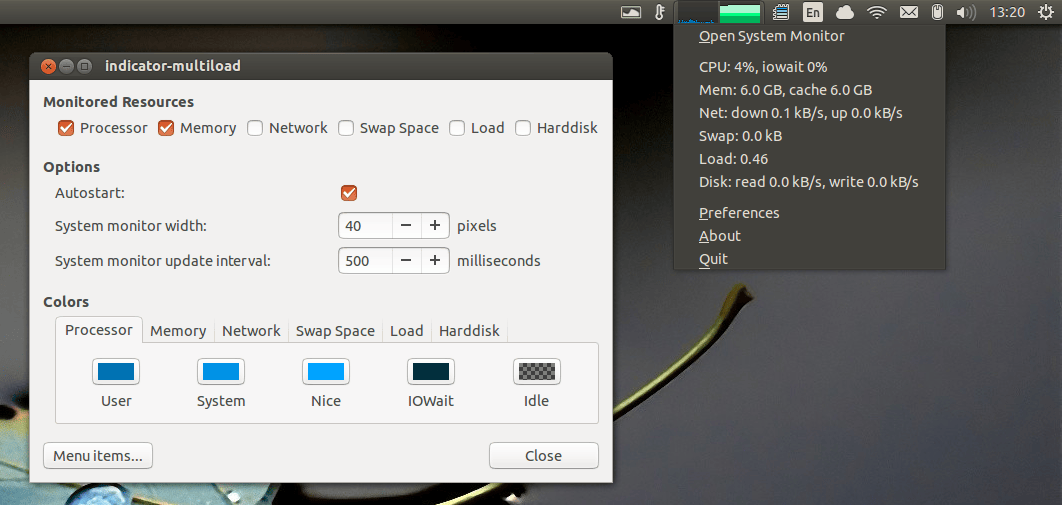Image resolution: width=1062 pixels, height=505 pixels.
Task: Open the temperature sensor indicator
Action: [659, 13]
